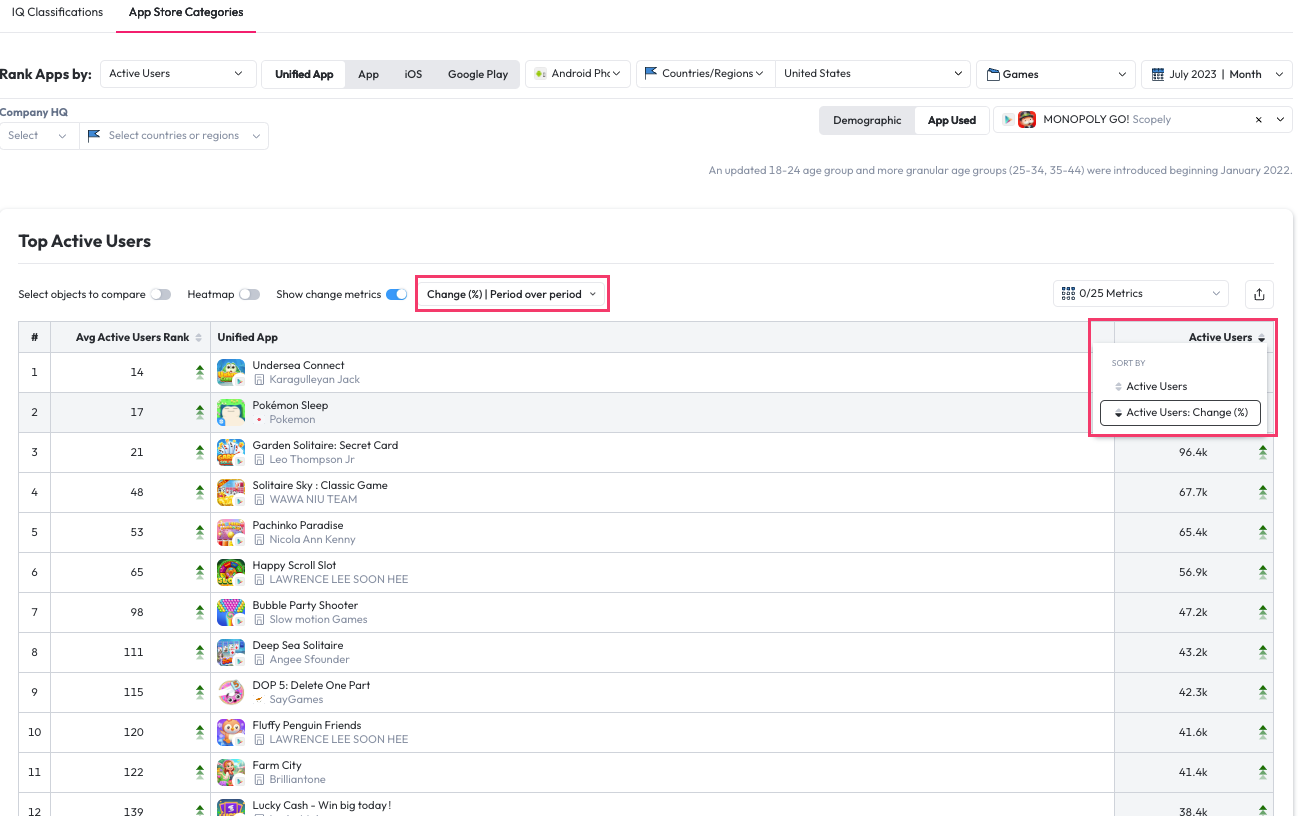The height and width of the screenshot is (816, 1298).
Task: Click active users change icon for 96.4k row
Action: click(x=1262, y=452)
